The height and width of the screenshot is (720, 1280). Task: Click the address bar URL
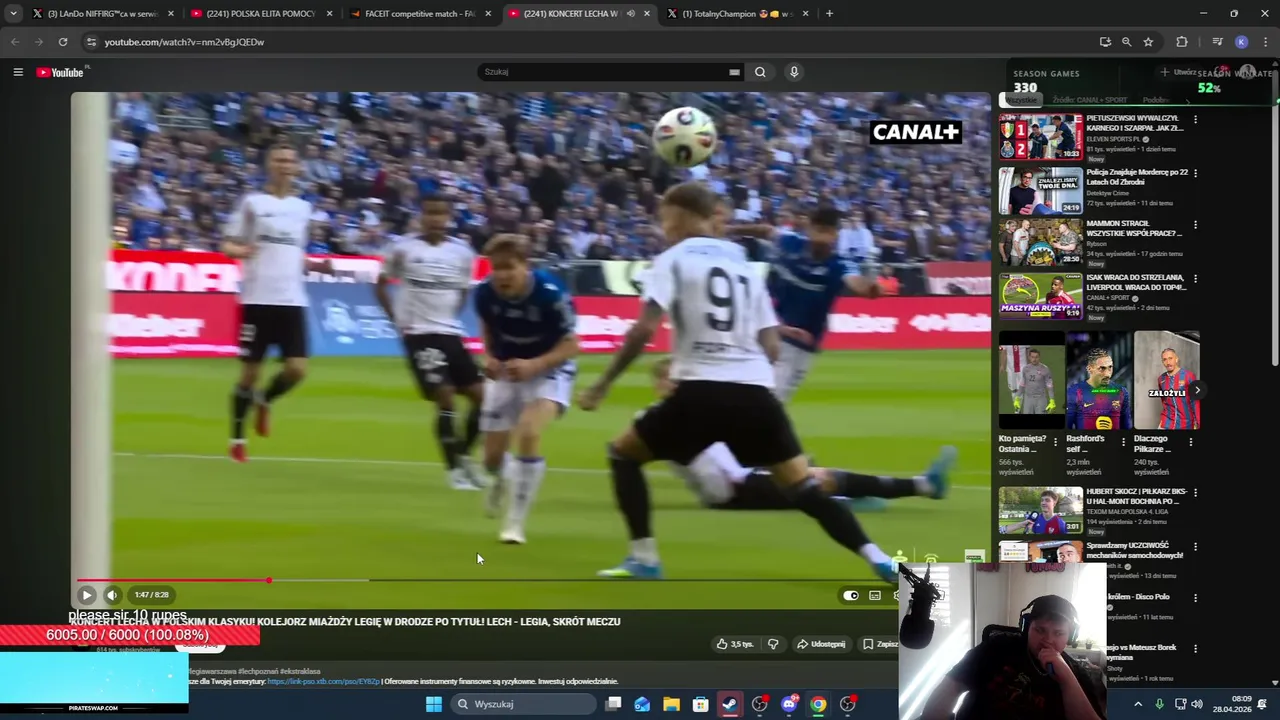184,42
